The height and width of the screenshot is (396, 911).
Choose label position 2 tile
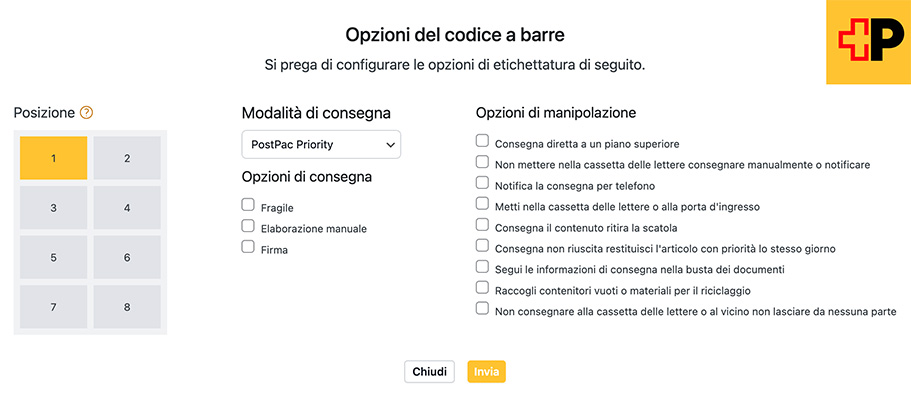pos(127,158)
